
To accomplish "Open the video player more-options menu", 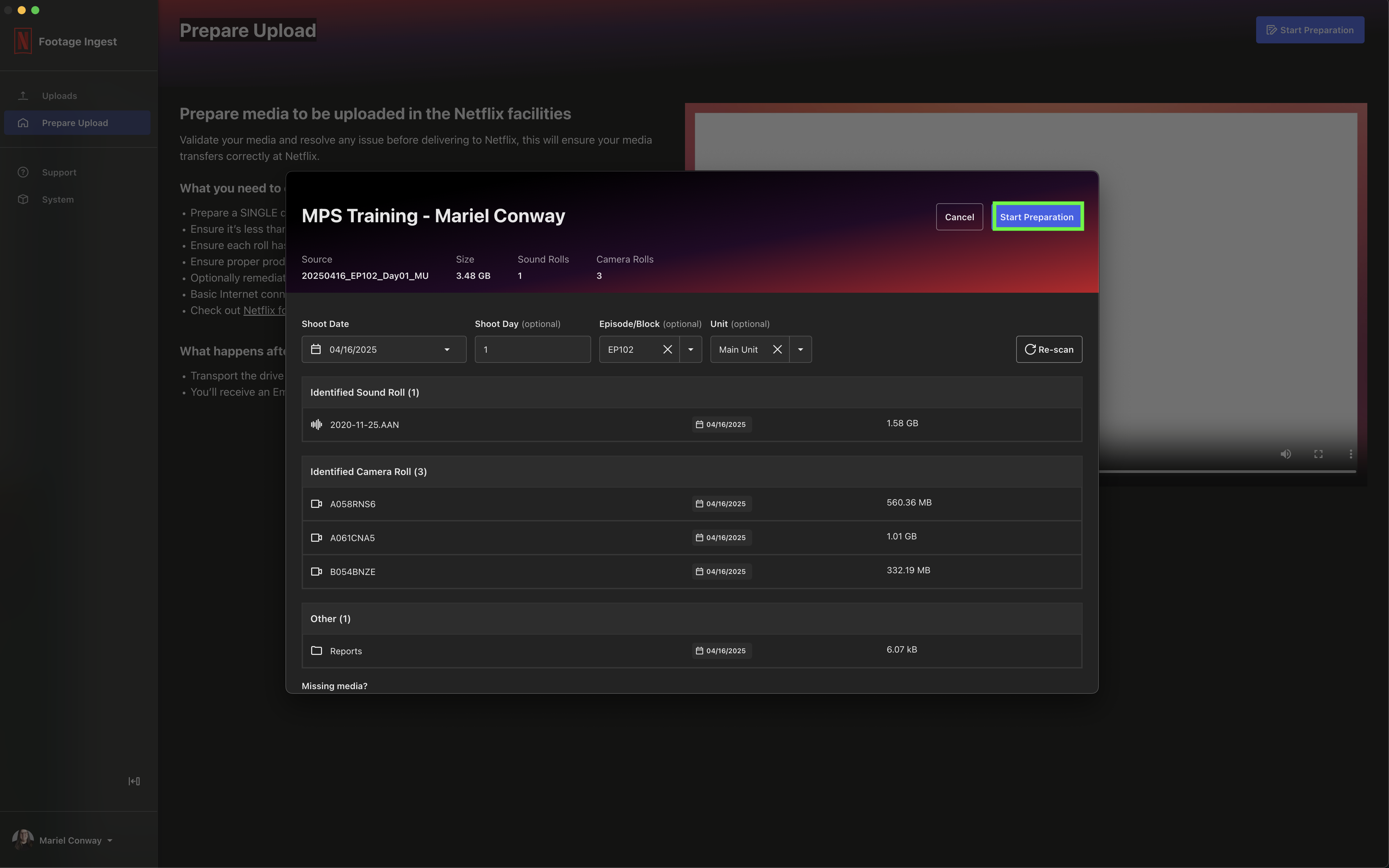I will point(1350,454).
